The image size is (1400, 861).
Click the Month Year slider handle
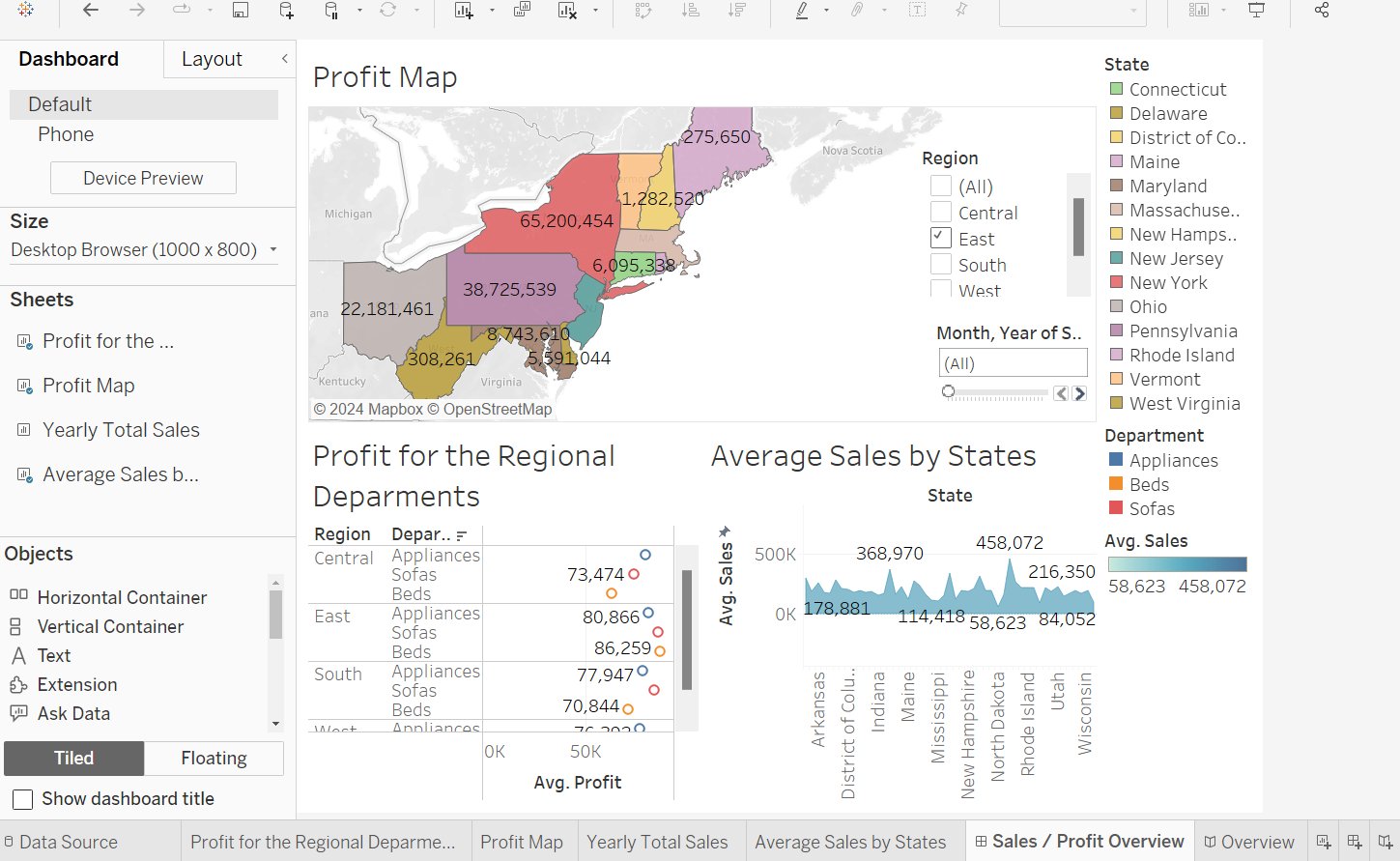pos(949,392)
